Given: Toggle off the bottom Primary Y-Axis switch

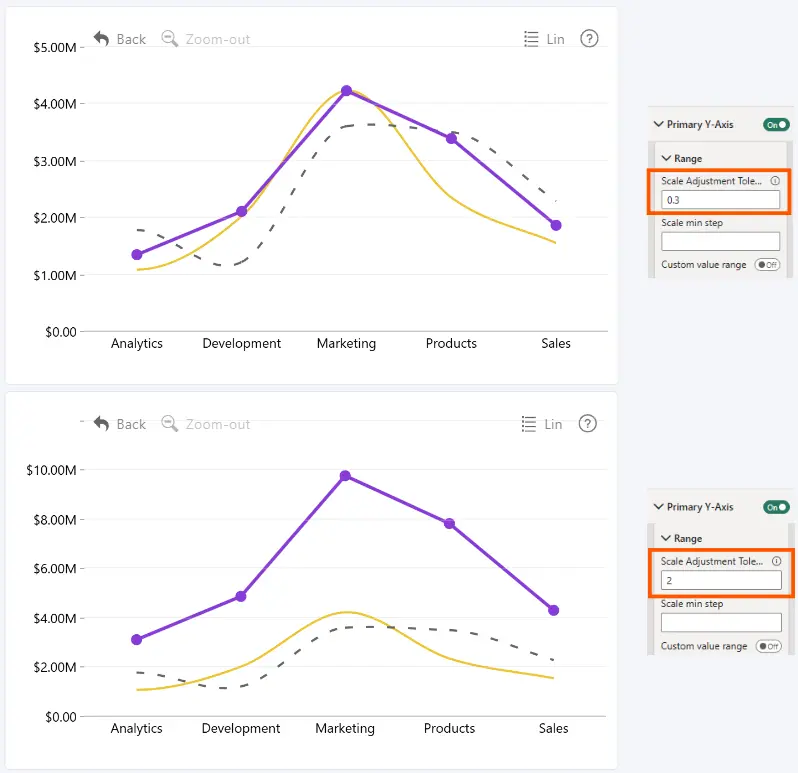Looking at the screenshot, I should (x=776, y=507).
